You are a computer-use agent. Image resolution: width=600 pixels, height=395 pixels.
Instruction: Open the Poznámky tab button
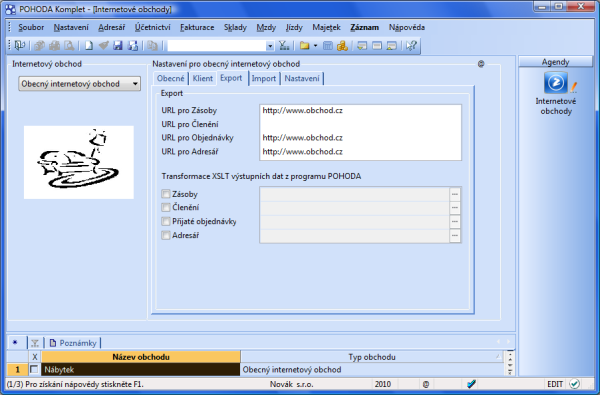[73, 343]
